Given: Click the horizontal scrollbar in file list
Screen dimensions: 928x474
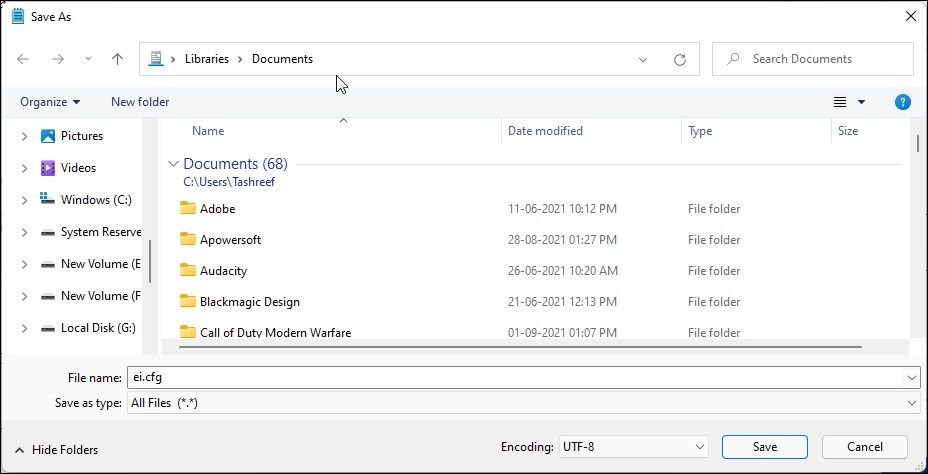Looking at the screenshot, I should [520, 347].
